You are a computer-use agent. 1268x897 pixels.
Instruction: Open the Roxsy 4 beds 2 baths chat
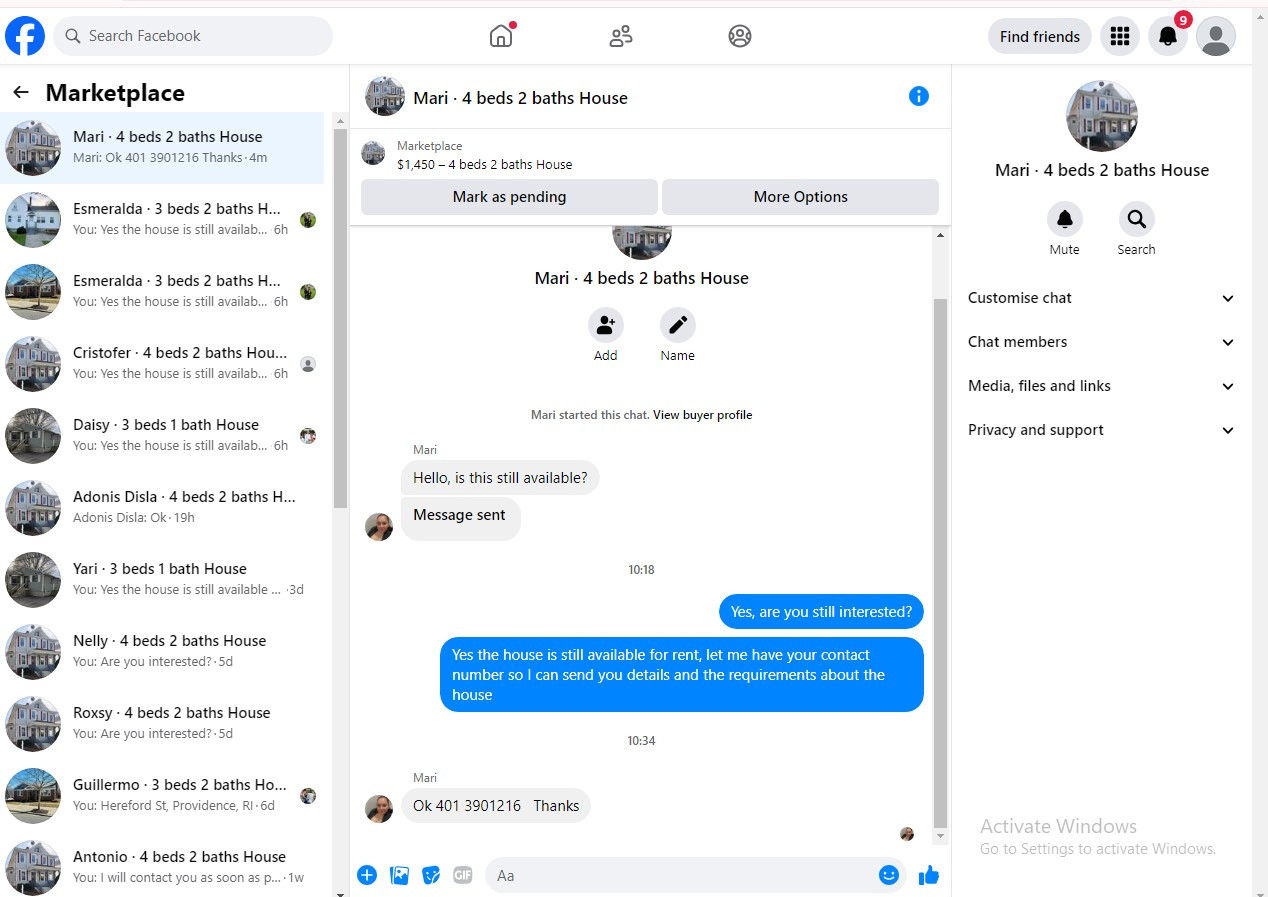pos(162,724)
